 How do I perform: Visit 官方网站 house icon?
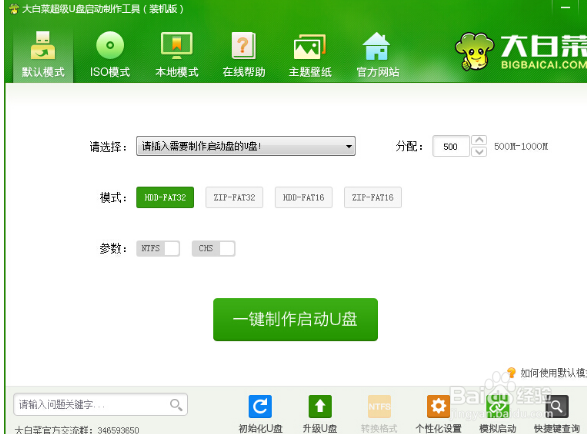(x=377, y=46)
